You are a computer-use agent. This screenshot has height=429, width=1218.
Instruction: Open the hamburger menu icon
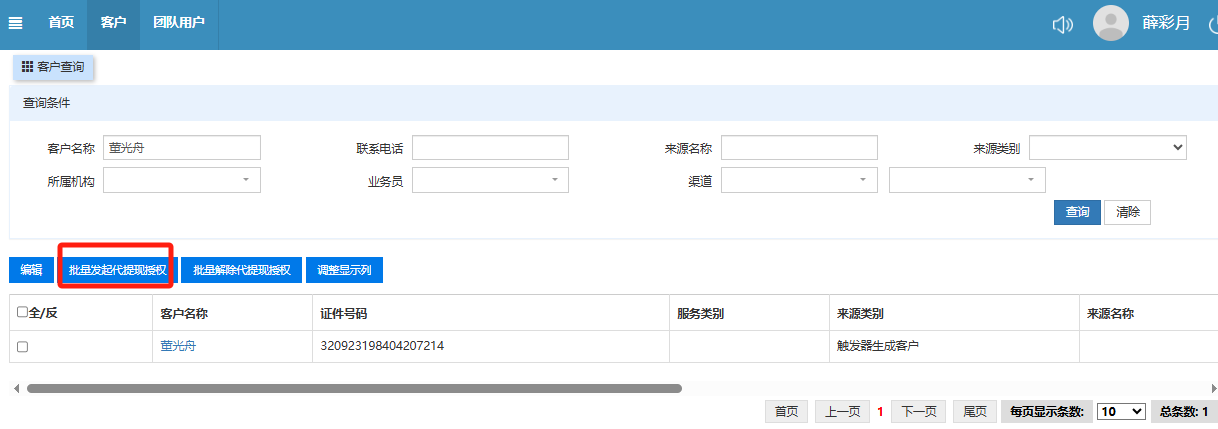pos(15,23)
